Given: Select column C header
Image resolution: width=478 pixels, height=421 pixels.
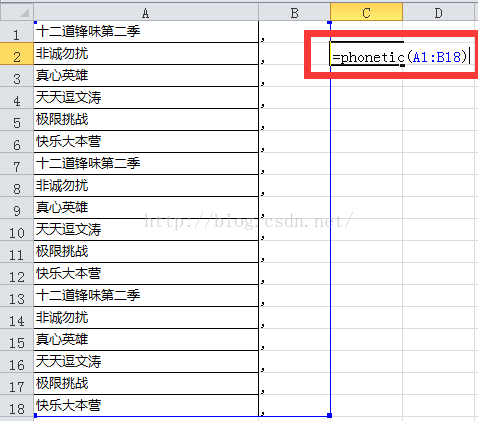Looking at the screenshot, I should [x=366, y=13].
